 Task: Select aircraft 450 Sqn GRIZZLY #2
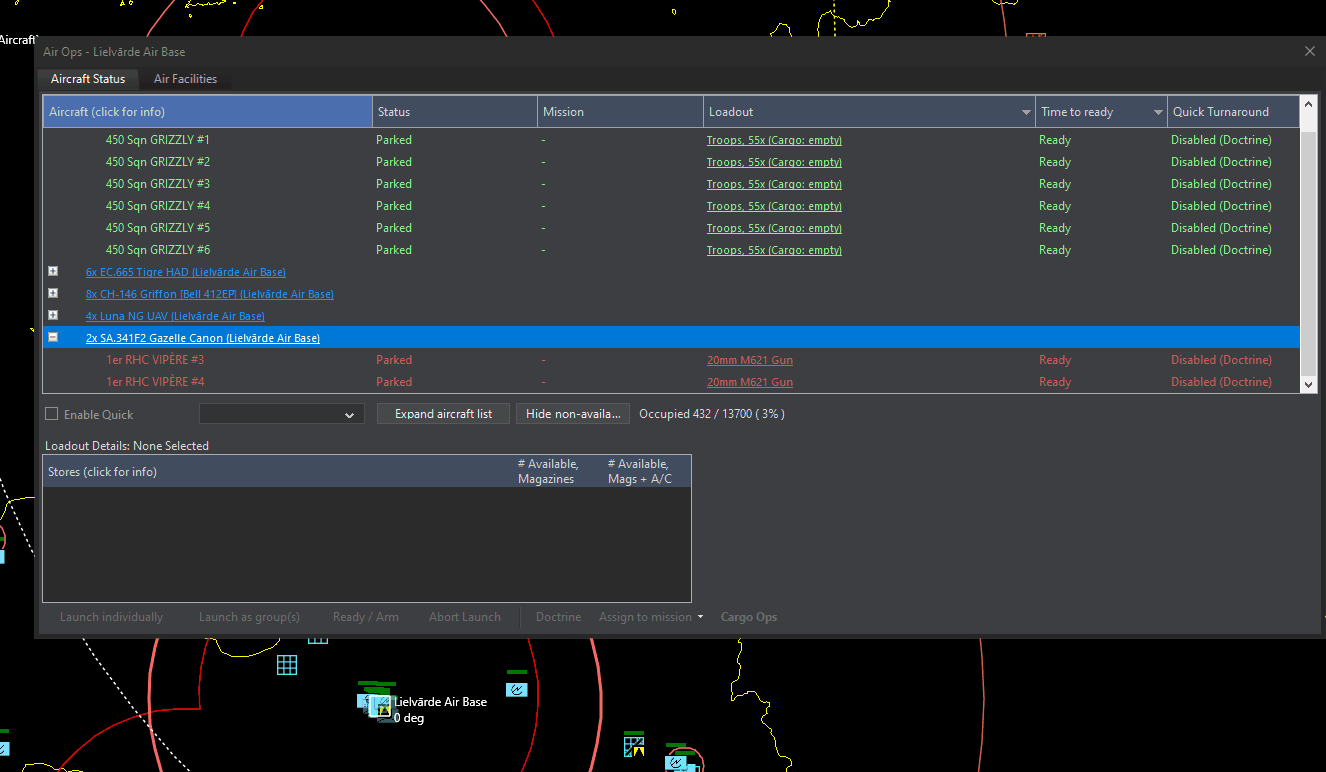point(158,162)
